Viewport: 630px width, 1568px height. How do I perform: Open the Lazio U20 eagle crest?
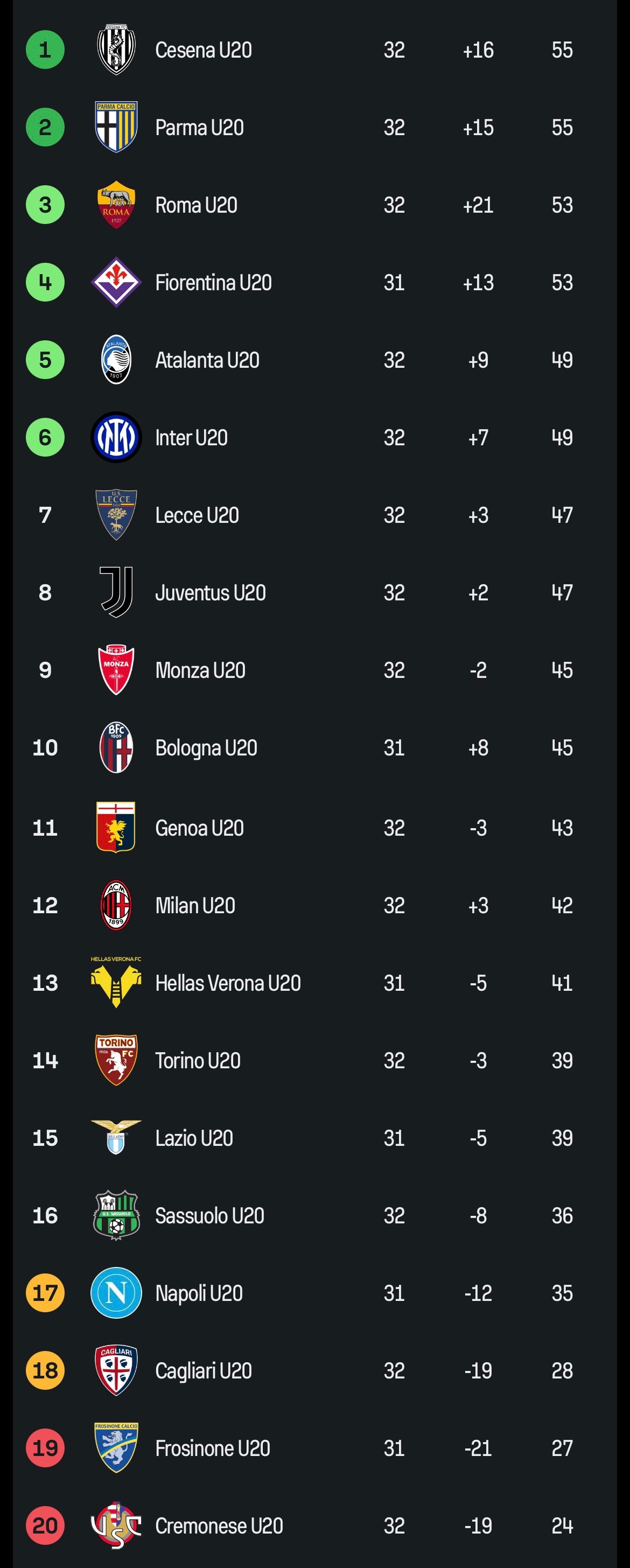click(116, 1137)
